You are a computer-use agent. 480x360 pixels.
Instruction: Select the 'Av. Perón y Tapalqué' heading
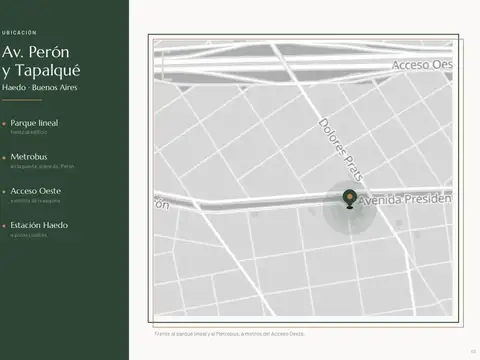click(41, 61)
